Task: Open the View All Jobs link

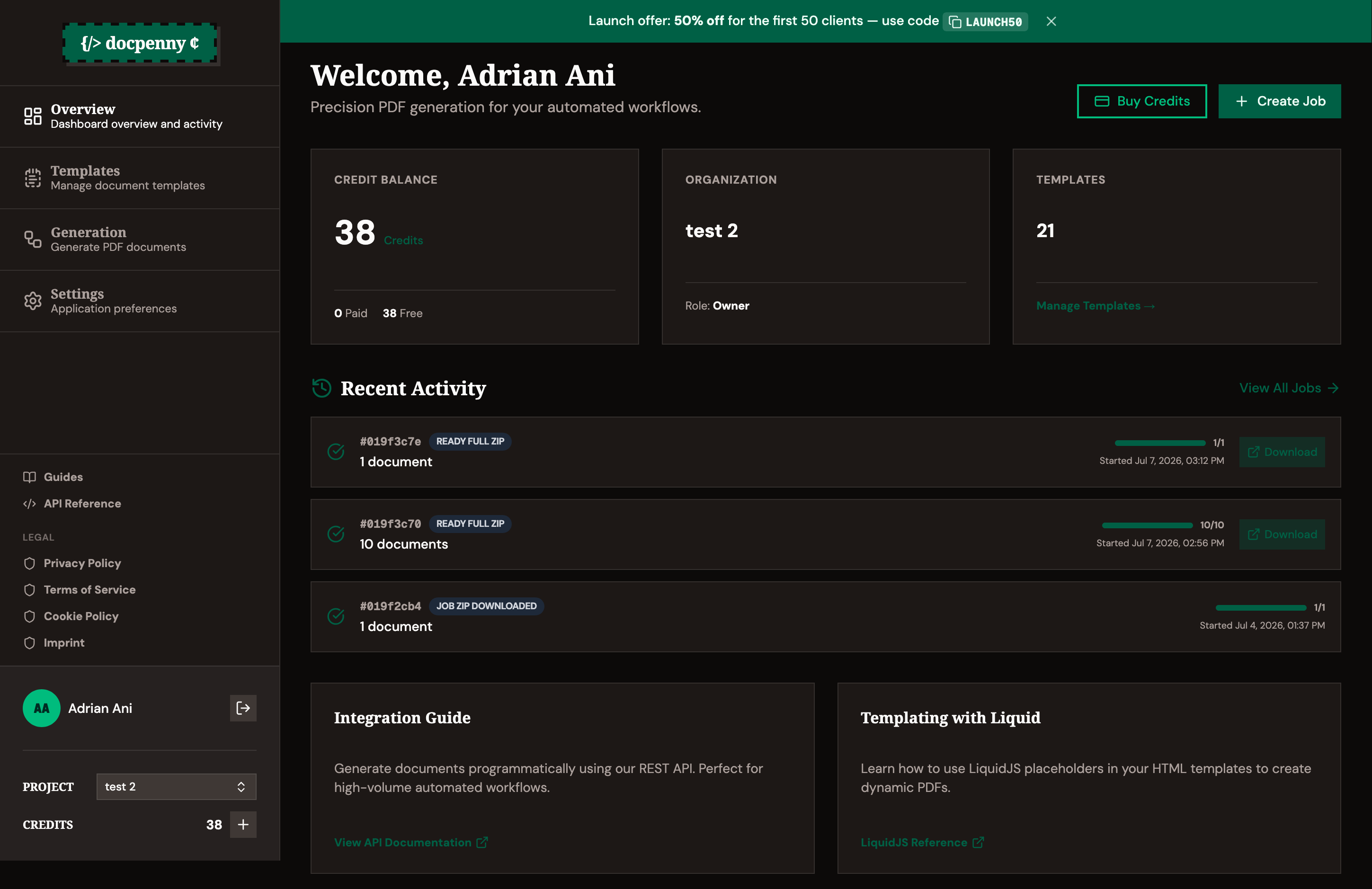Action: pos(1289,388)
